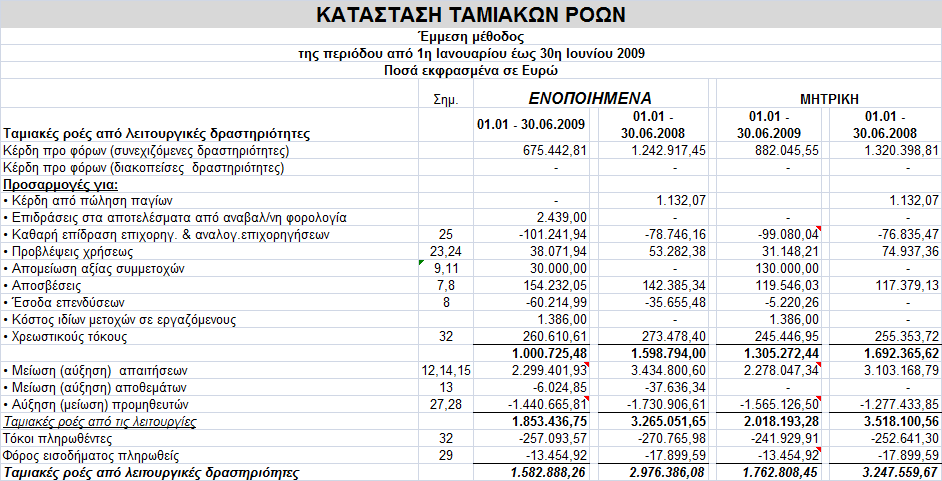The height and width of the screenshot is (481, 942).
Task: Select the note reference '13'
Action: click(x=446, y=387)
